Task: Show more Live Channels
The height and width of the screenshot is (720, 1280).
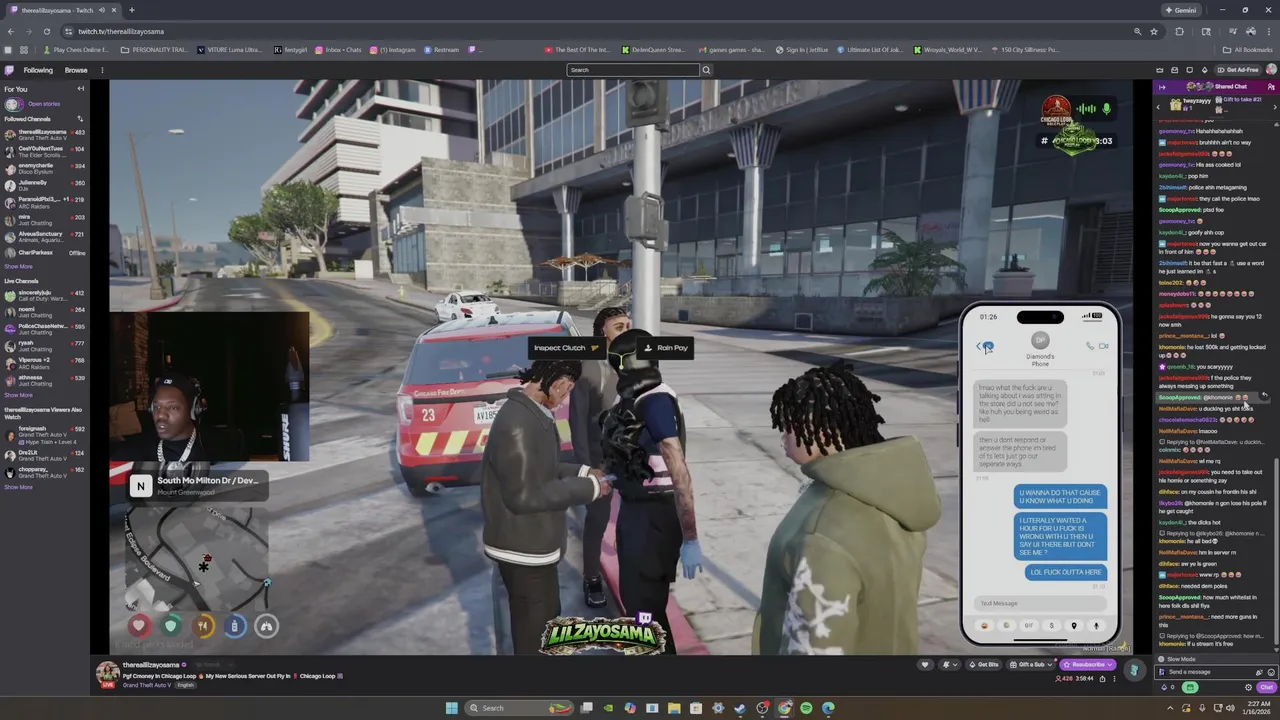Action: (x=18, y=395)
